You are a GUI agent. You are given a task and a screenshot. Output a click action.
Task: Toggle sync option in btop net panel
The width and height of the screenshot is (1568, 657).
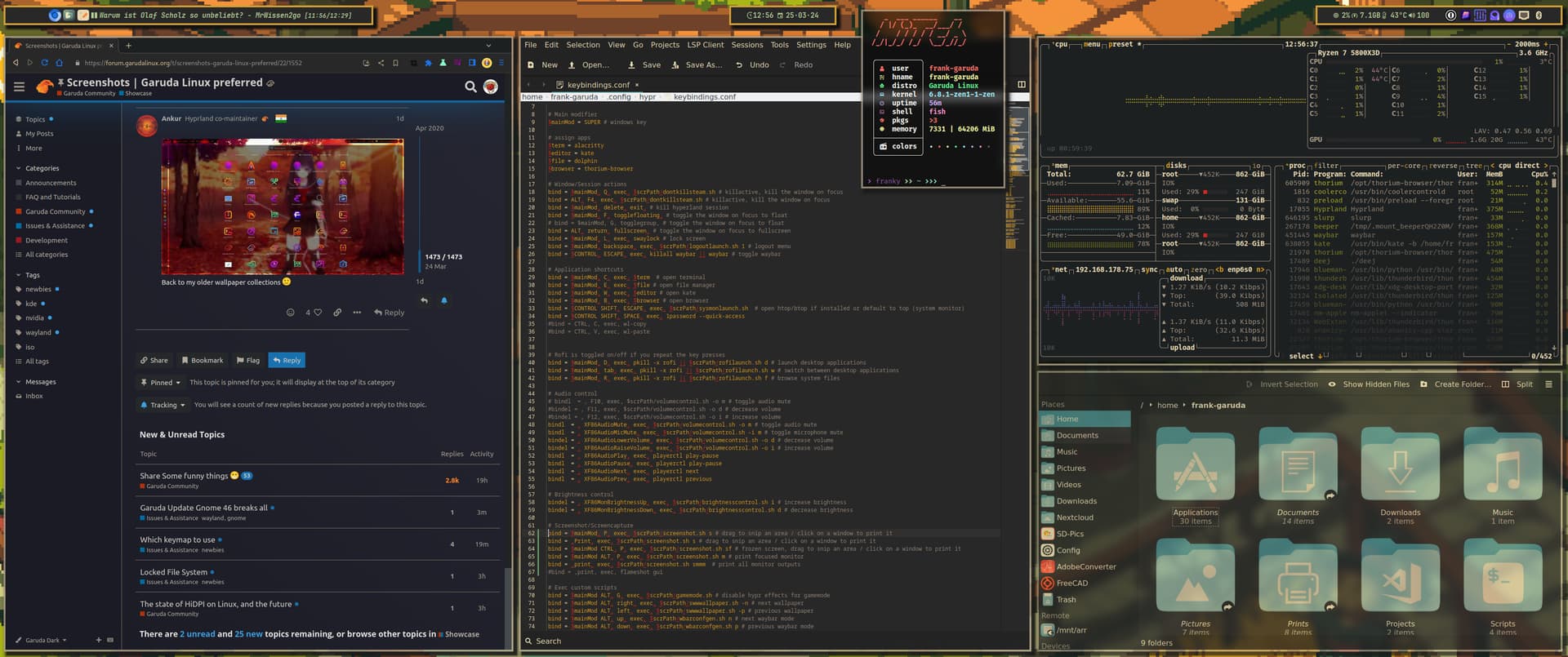(x=1149, y=269)
